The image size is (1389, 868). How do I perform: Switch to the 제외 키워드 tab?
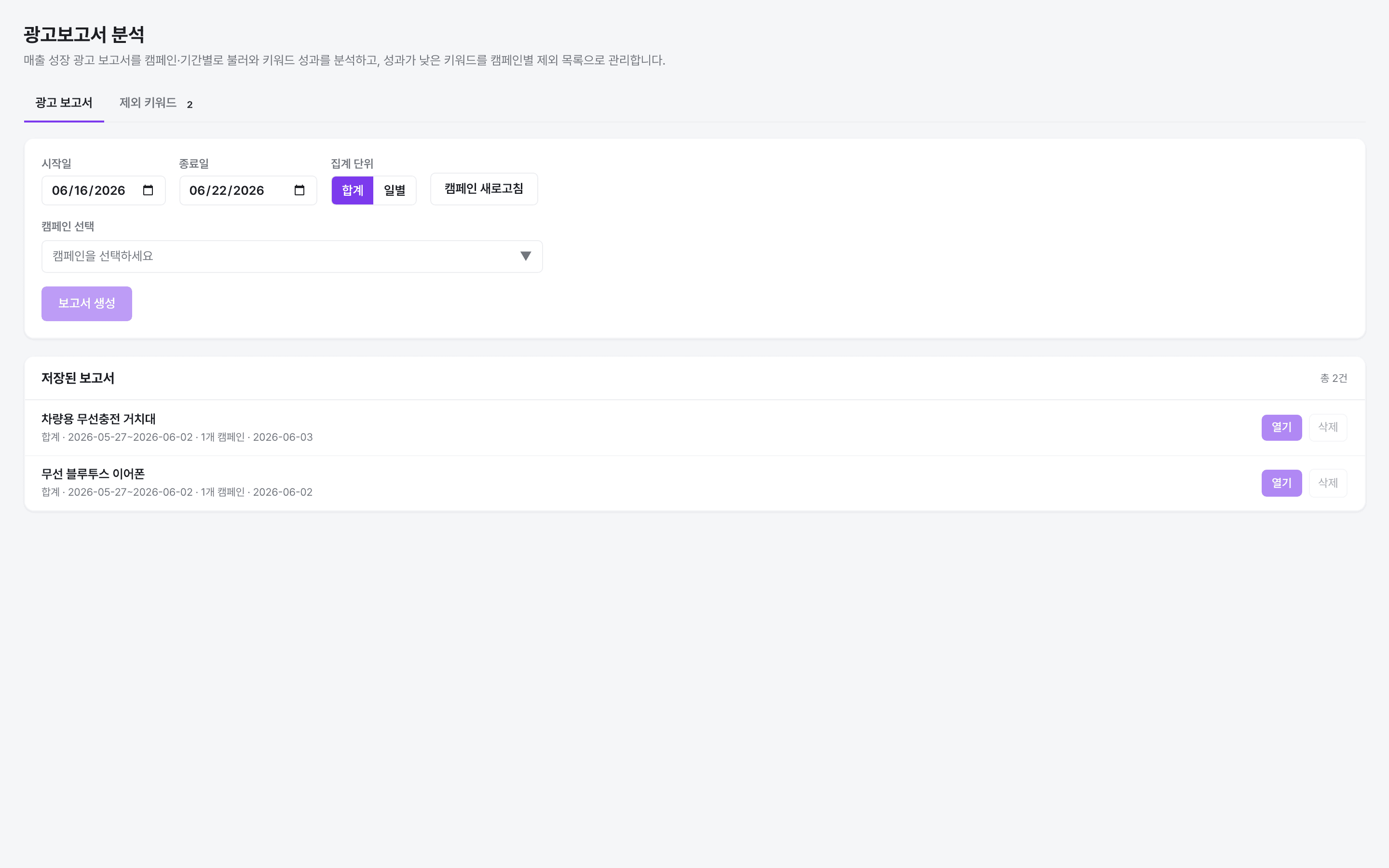click(x=156, y=103)
